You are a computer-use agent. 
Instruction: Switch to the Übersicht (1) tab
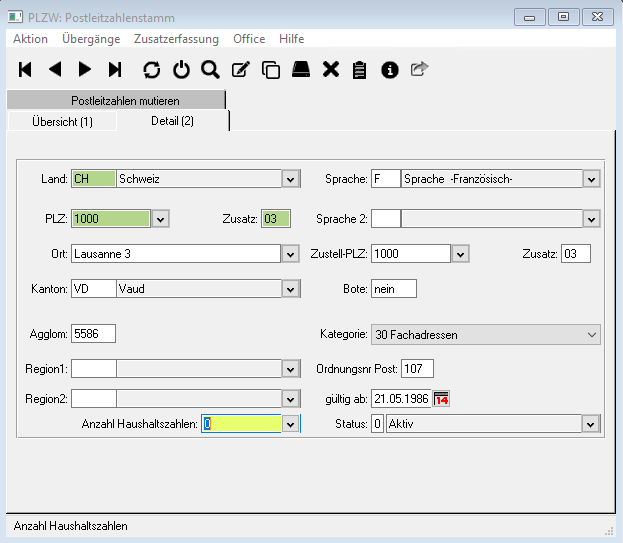62,121
